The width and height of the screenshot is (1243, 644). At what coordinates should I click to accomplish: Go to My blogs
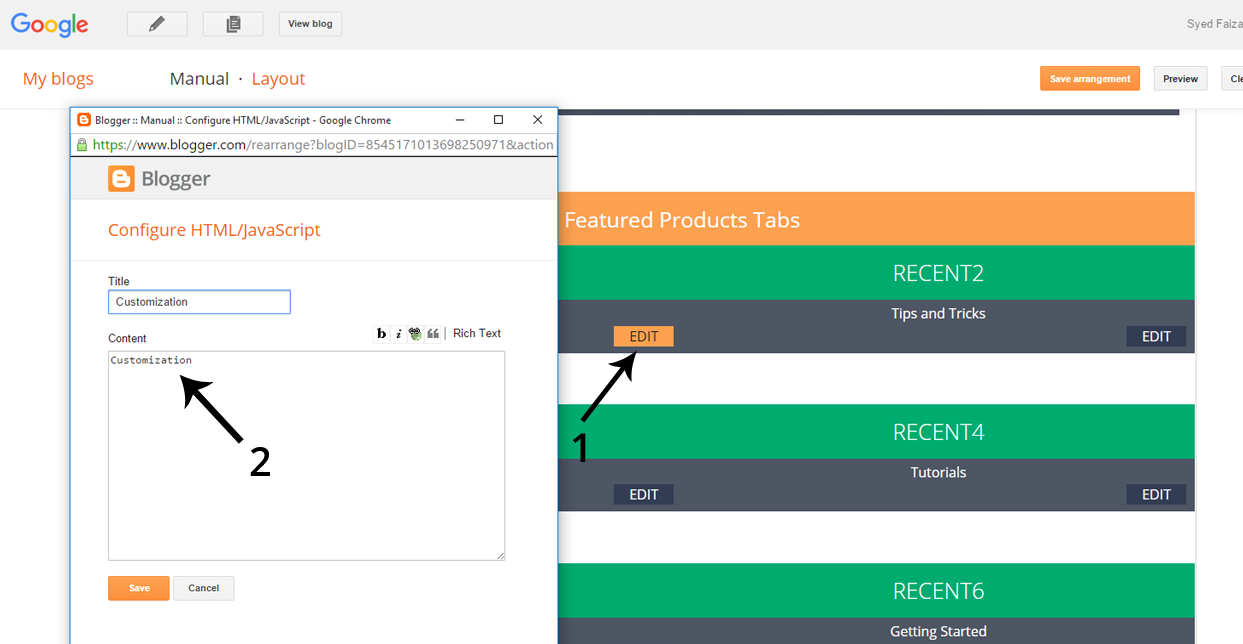pos(58,78)
